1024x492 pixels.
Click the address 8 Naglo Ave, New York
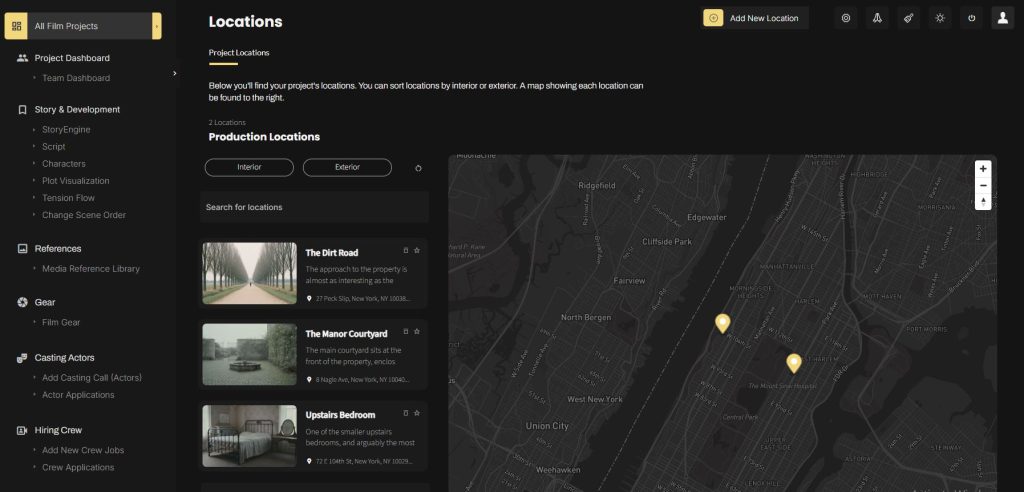pyautogui.click(x=362, y=380)
